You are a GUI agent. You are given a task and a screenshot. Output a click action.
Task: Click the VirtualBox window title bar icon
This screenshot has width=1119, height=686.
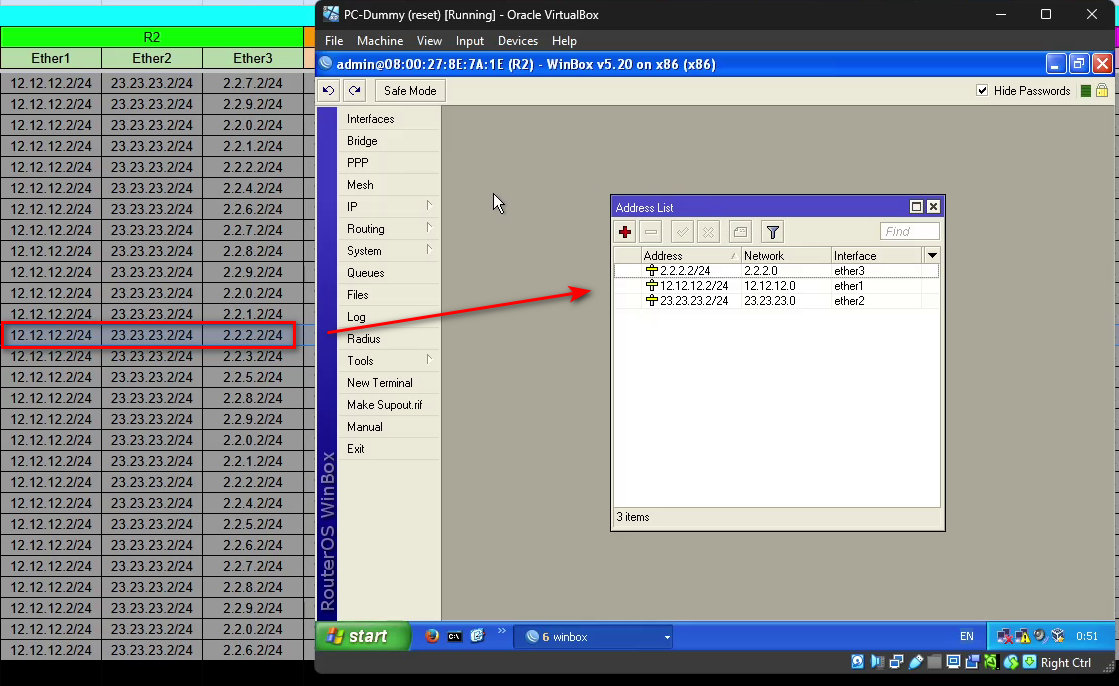tap(330, 14)
